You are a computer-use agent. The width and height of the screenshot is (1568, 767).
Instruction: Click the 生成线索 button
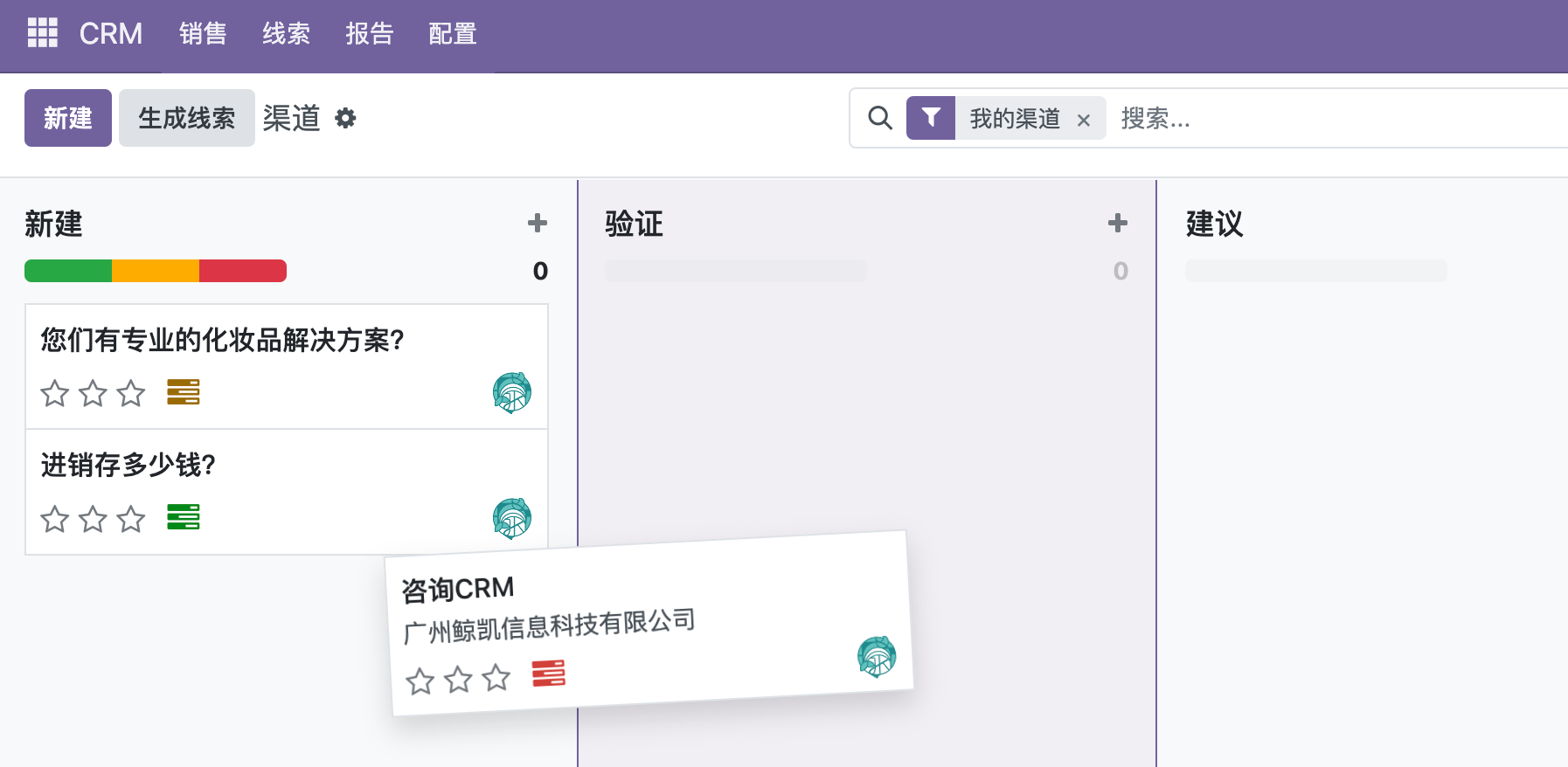tap(187, 118)
